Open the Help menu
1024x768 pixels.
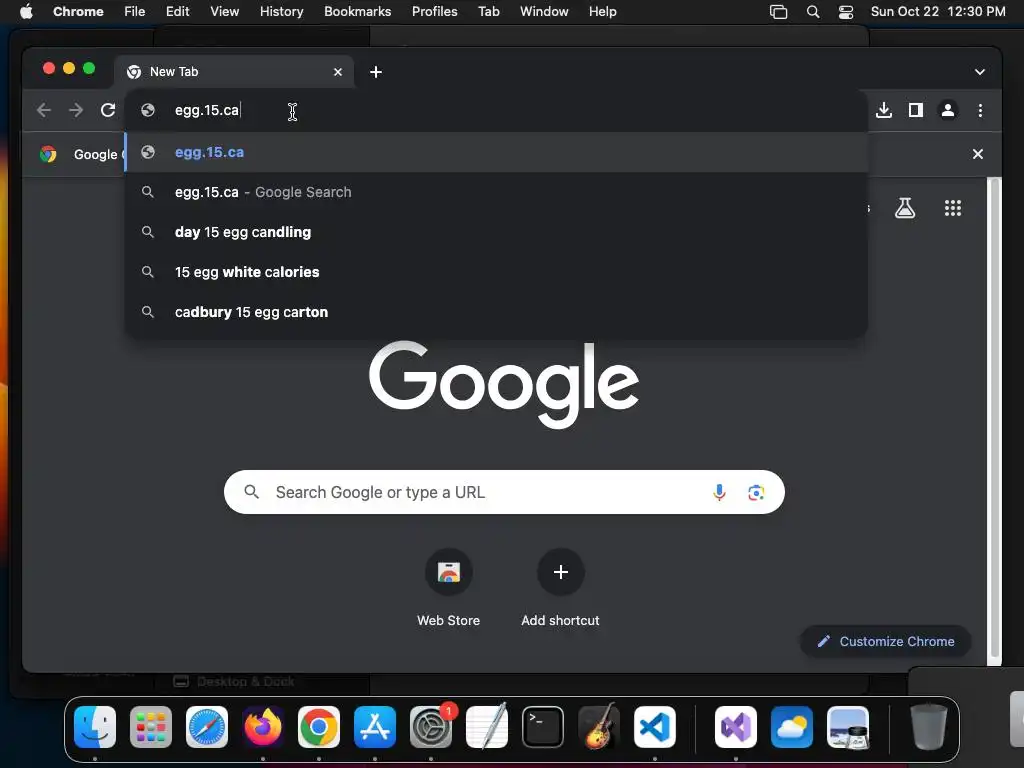(x=602, y=12)
